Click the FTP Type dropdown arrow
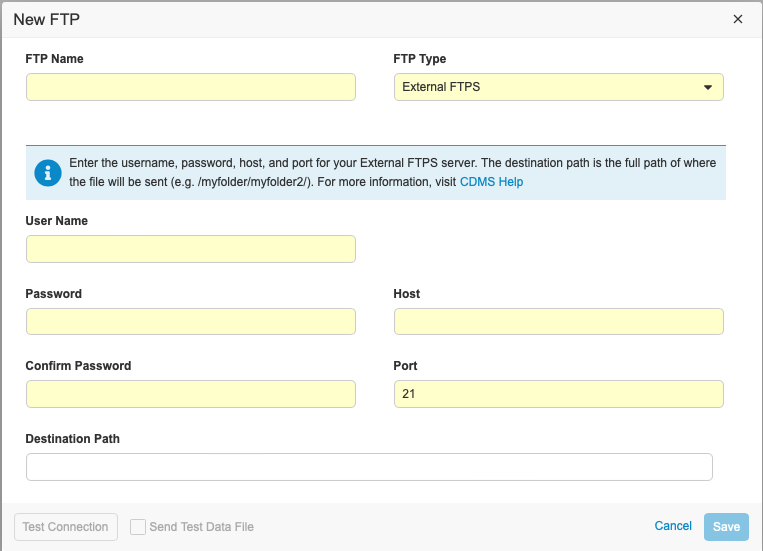Viewport: 763px width, 551px height. point(708,87)
